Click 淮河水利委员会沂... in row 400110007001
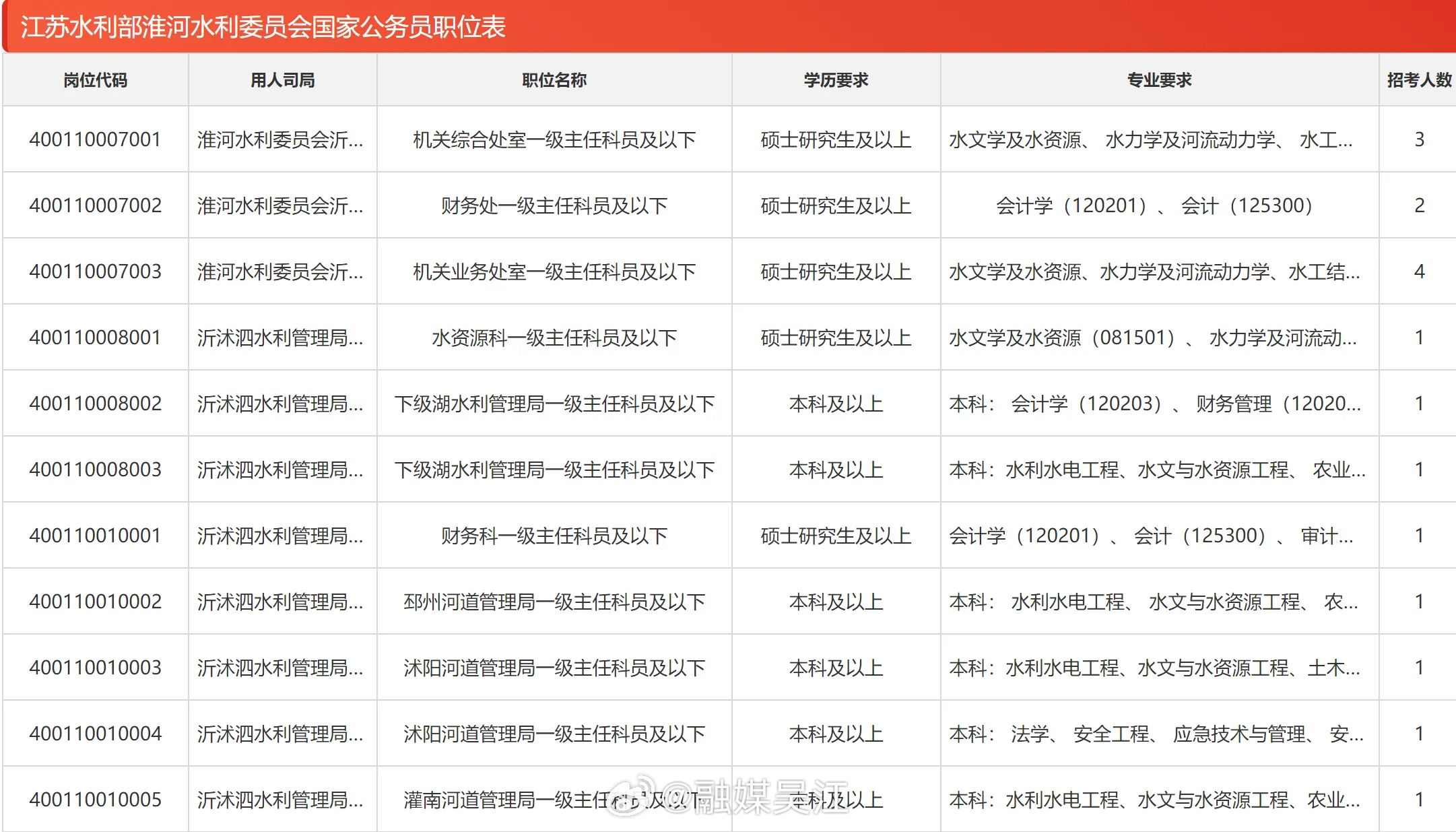The image size is (1456, 832). (280, 139)
